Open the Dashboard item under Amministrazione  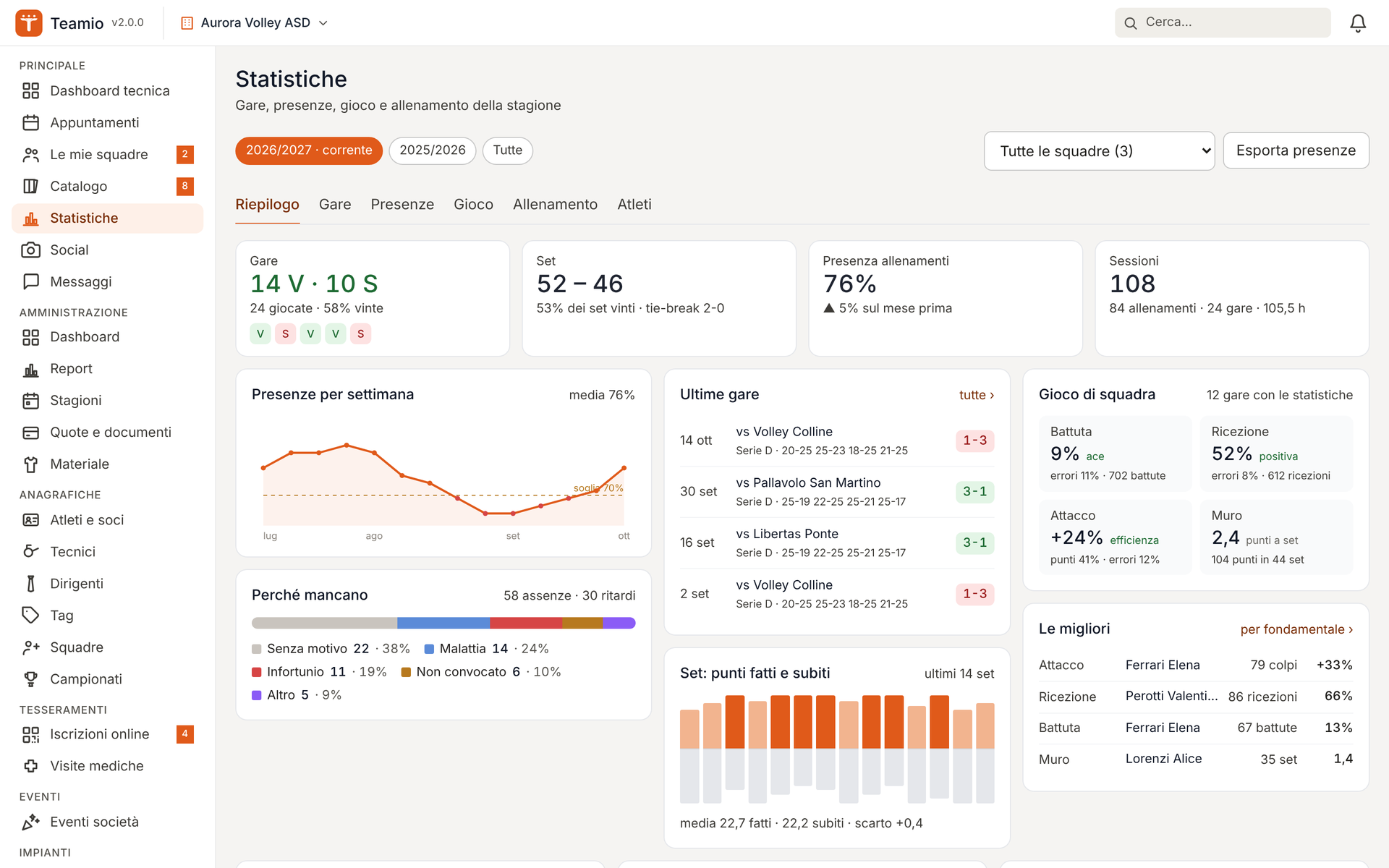click(107, 336)
